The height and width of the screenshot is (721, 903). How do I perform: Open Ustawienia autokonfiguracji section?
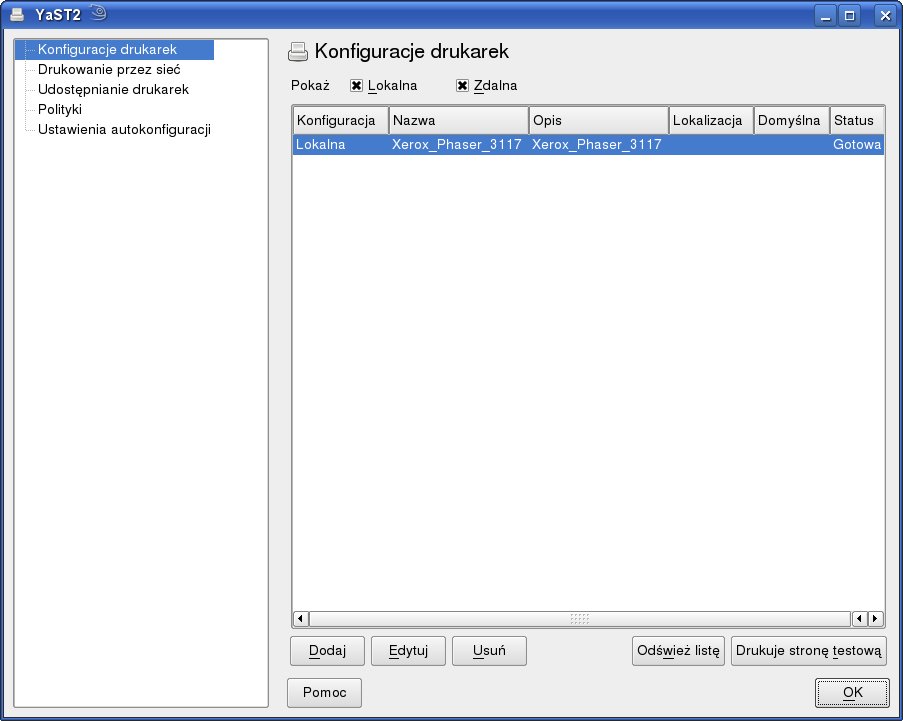124,129
